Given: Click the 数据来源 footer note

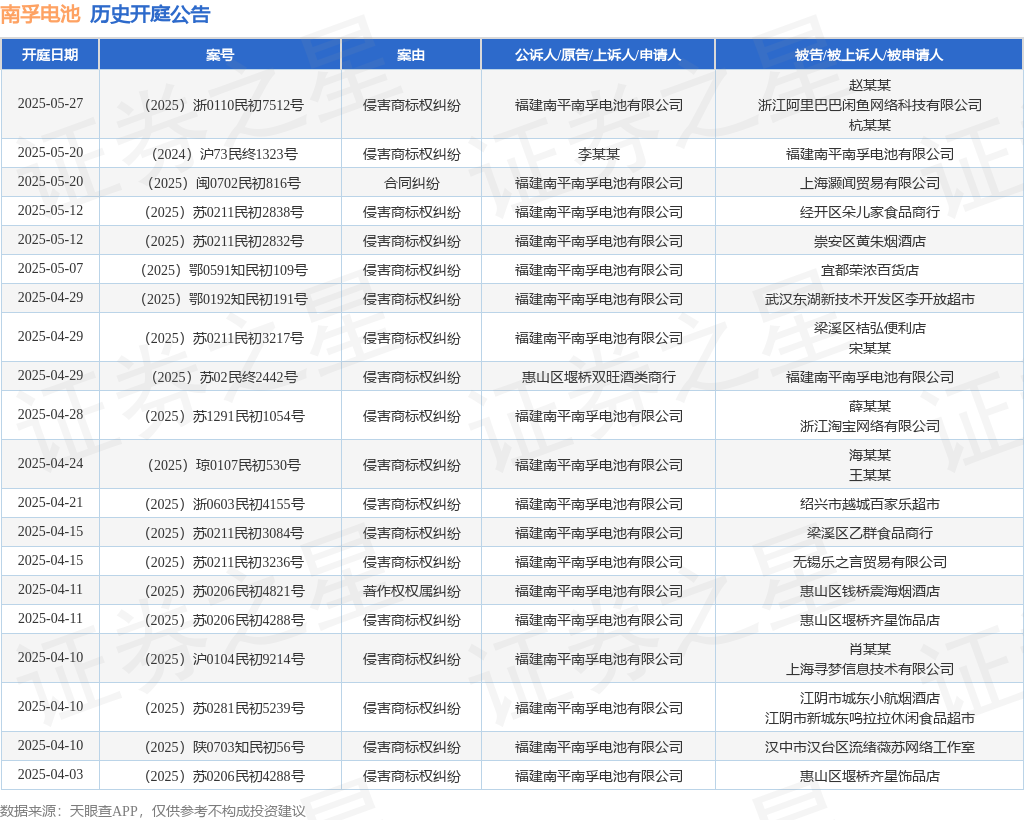Looking at the screenshot, I should [153, 811].
